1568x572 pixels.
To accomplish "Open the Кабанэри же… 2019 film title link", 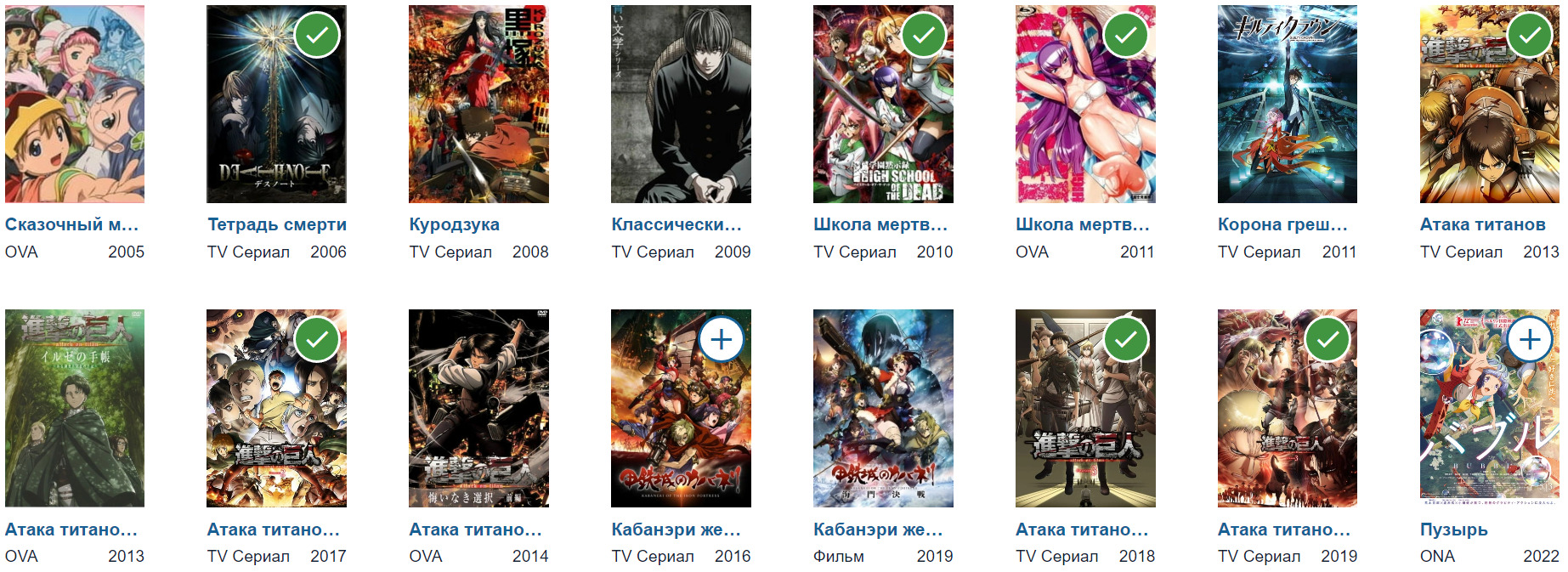I will point(878,530).
